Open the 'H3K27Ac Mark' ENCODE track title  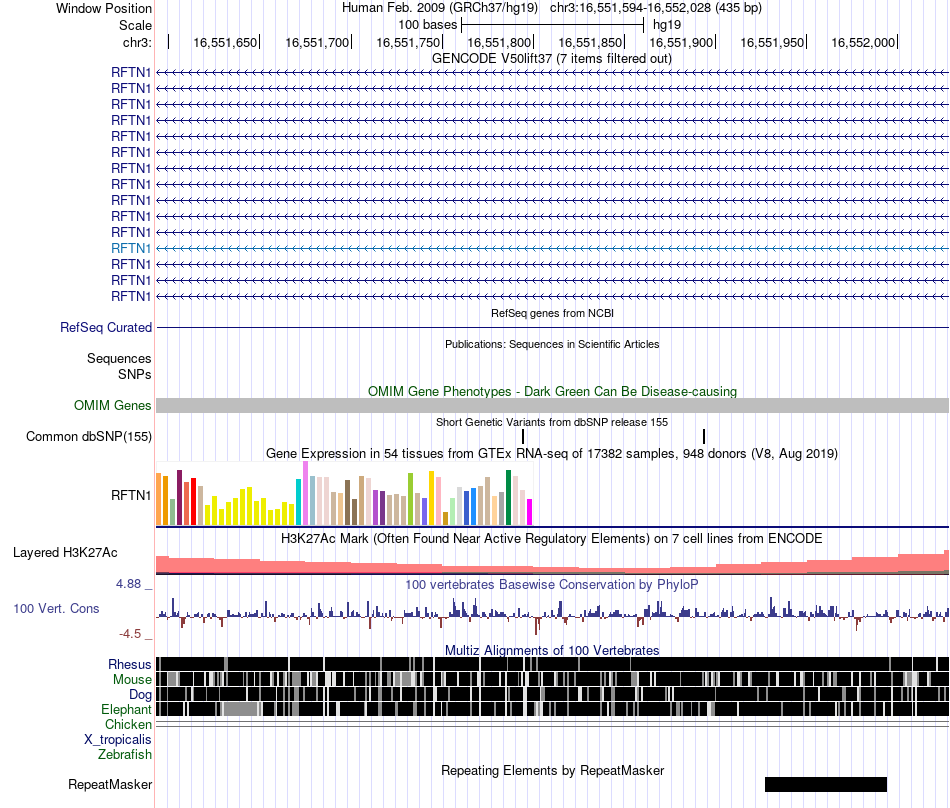tap(552, 538)
